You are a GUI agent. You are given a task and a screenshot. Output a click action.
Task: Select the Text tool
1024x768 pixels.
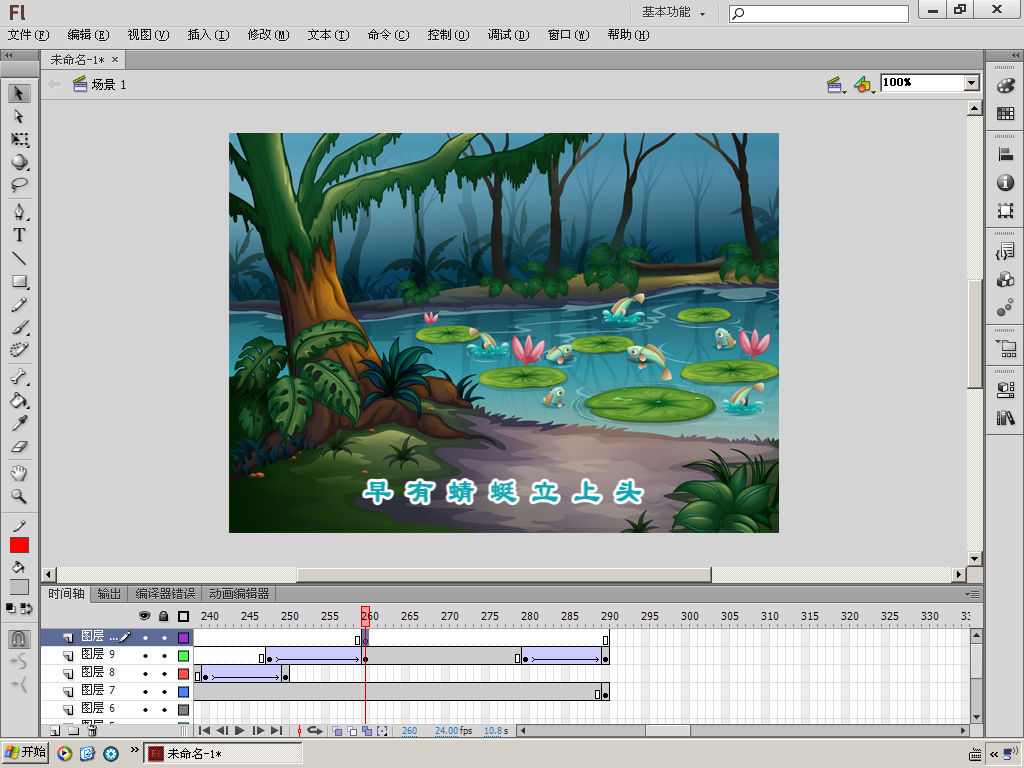[x=19, y=235]
